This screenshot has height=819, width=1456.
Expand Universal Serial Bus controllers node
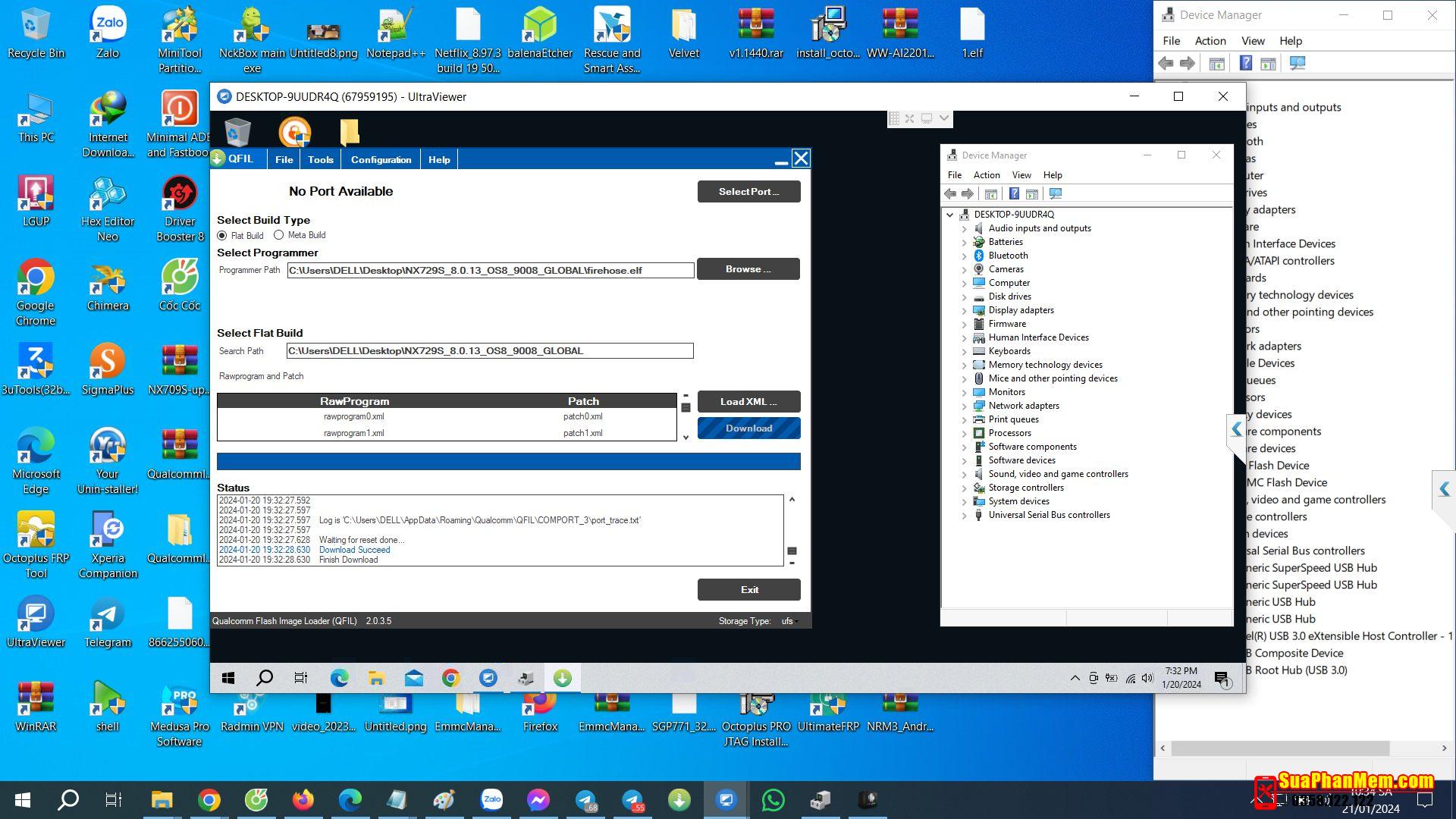(x=965, y=515)
